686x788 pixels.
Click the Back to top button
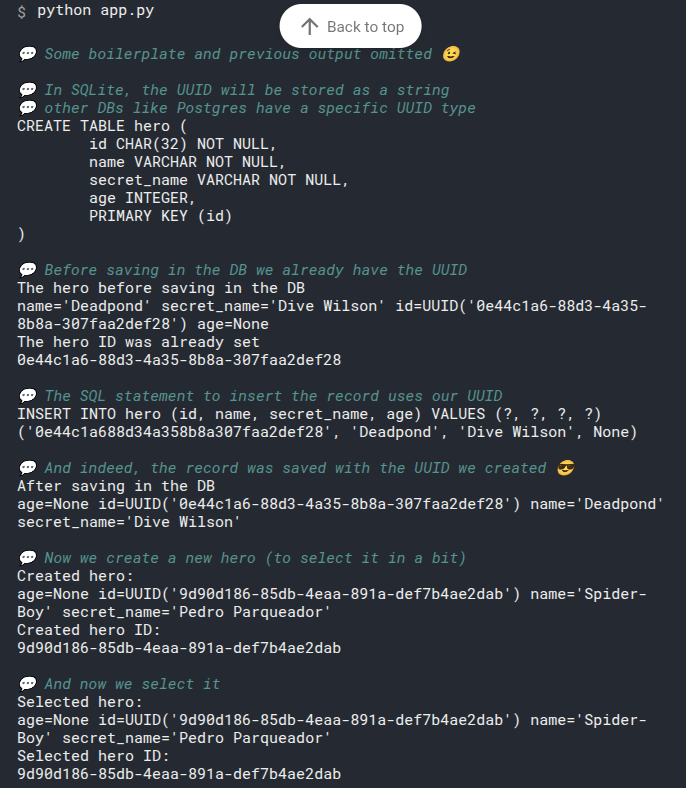pos(350,27)
